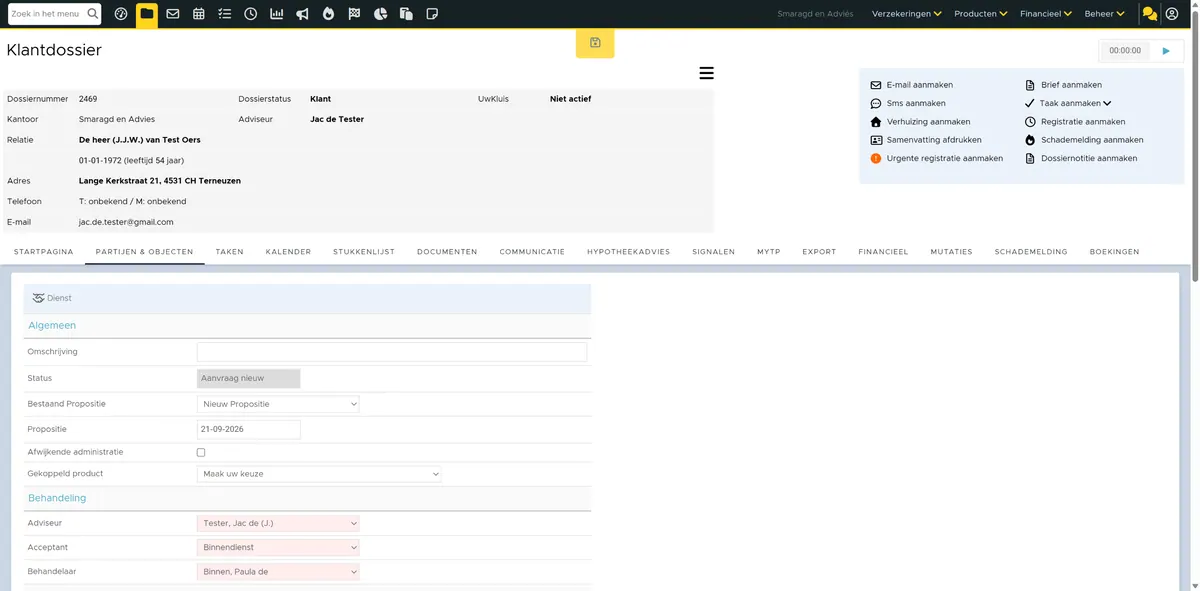Image resolution: width=1200 pixels, height=591 pixels.
Task: Open the hamburger menu icon
Action: click(x=706, y=73)
